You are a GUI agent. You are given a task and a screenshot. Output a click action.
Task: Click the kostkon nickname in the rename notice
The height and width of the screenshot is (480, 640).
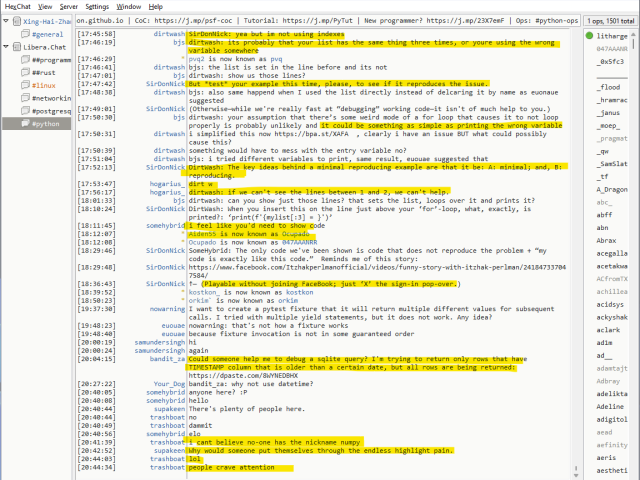(x=300, y=292)
